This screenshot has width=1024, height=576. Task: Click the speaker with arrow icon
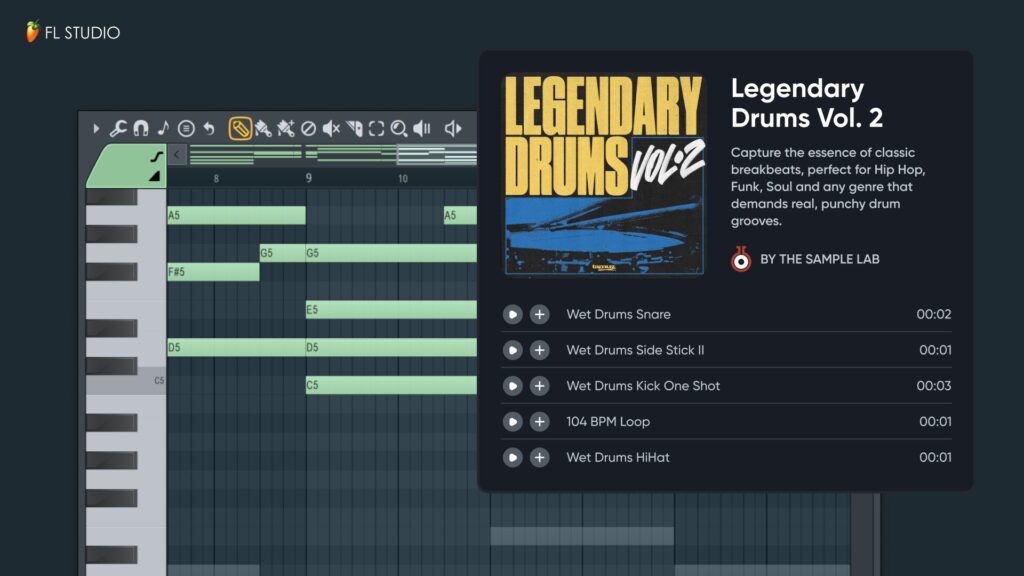pyautogui.click(x=453, y=129)
